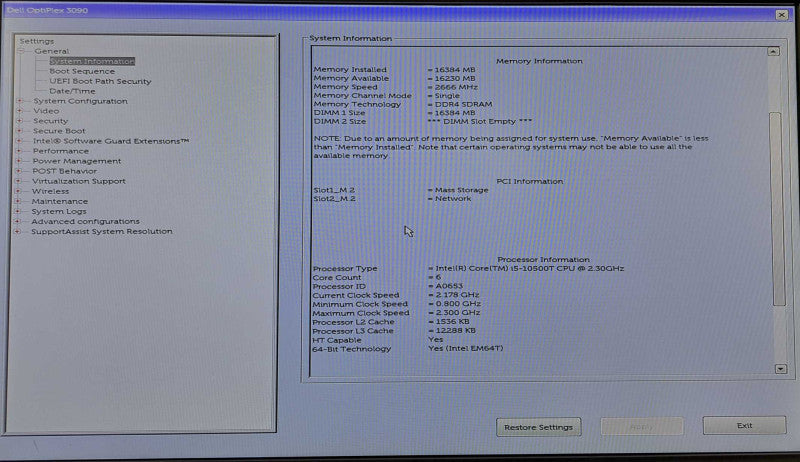Screen dimensions: 800x462
Task: Select Power Management category label
Action: (x=77, y=161)
